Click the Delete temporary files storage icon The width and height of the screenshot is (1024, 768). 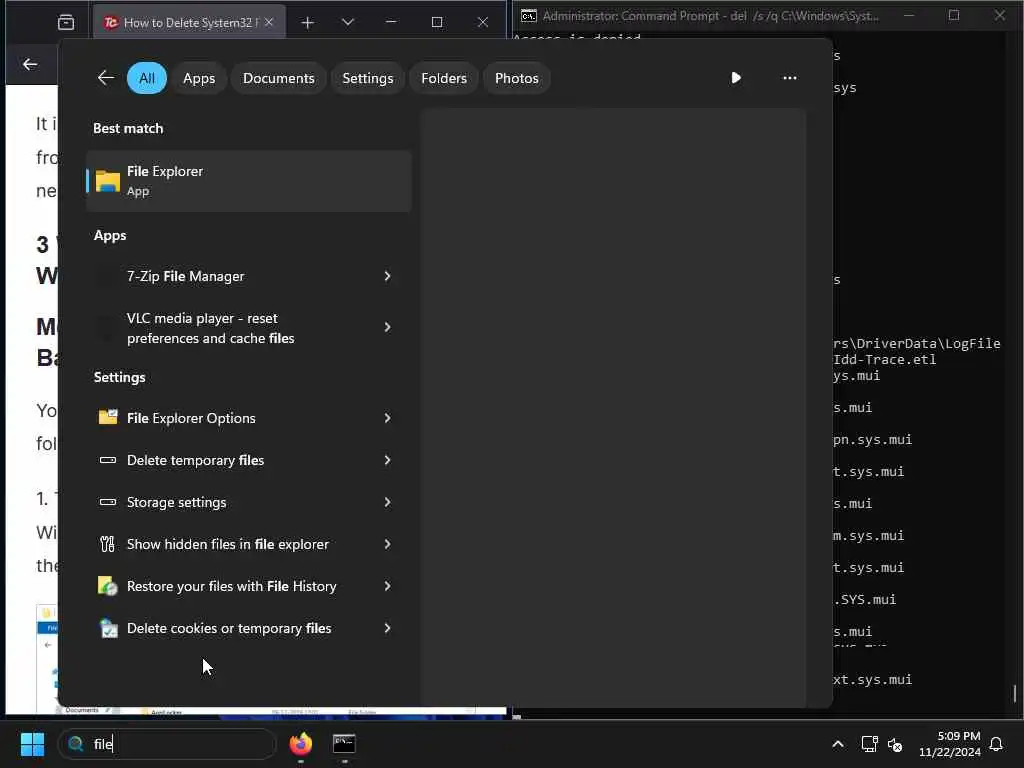[x=108, y=460]
